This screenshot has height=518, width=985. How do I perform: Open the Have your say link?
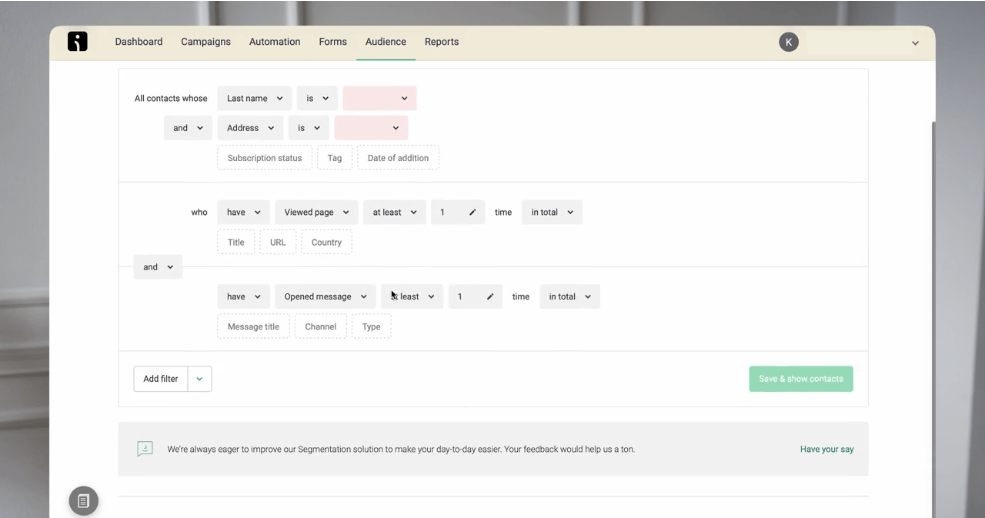(x=827, y=449)
